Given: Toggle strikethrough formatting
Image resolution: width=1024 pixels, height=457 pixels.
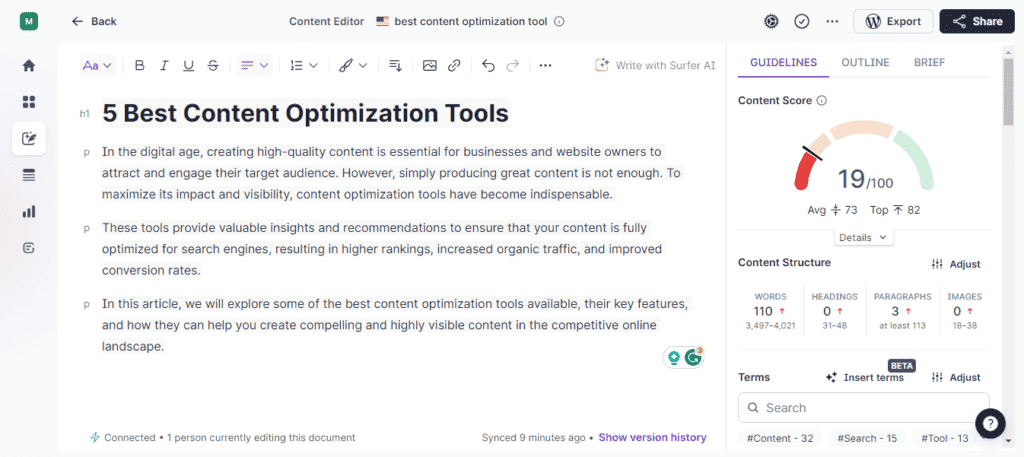Looking at the screenshot, I should [213, 65].
